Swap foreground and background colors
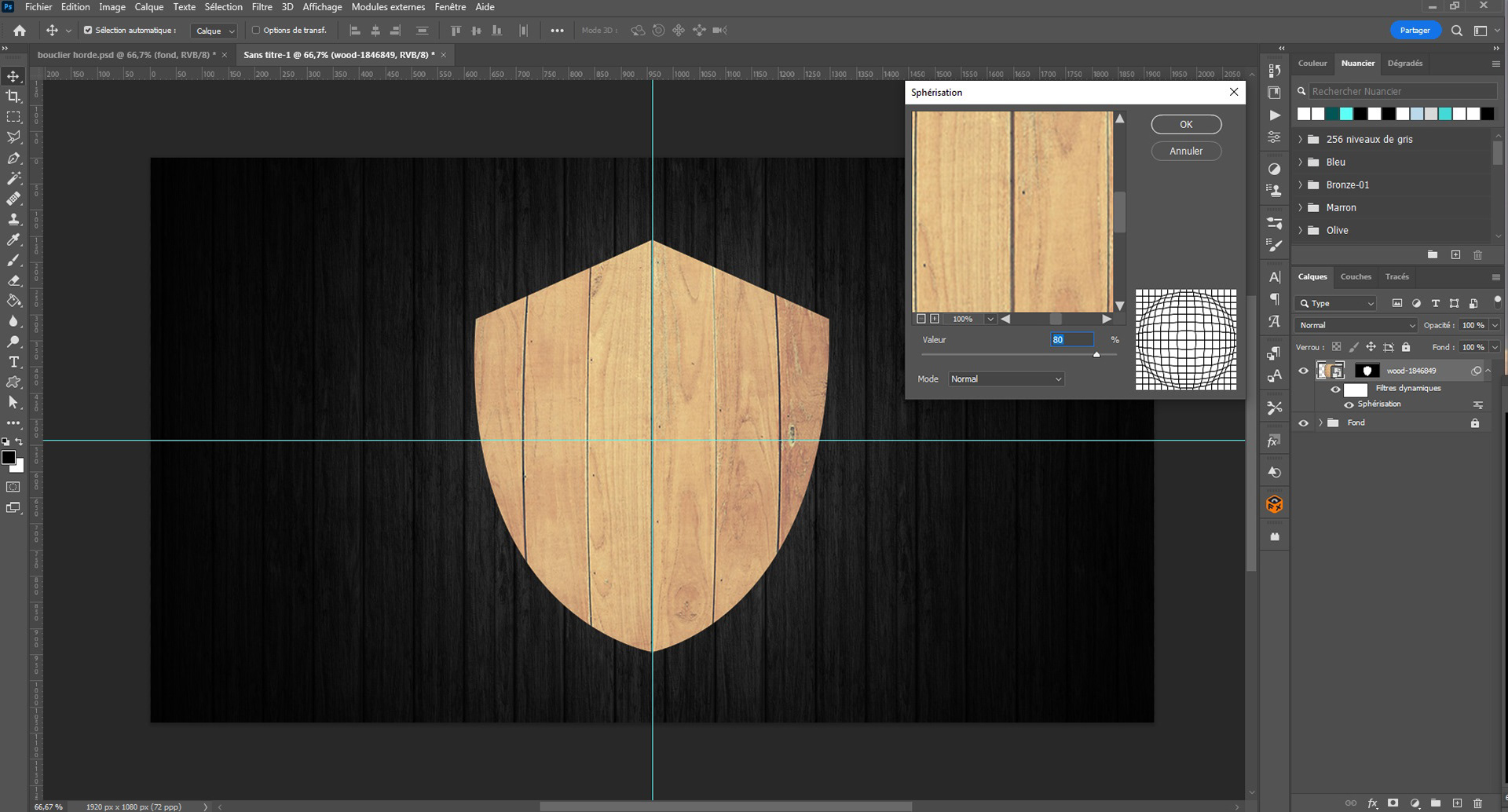The width and height of the screenshot is (1508, 812). tap(20, 442)
